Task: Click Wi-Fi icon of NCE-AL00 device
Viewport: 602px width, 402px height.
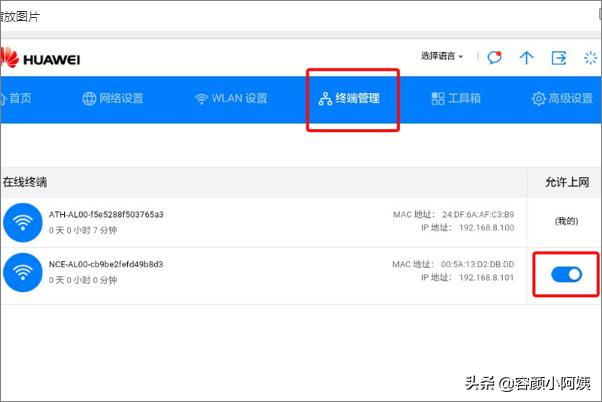Action: coord(22,272)
